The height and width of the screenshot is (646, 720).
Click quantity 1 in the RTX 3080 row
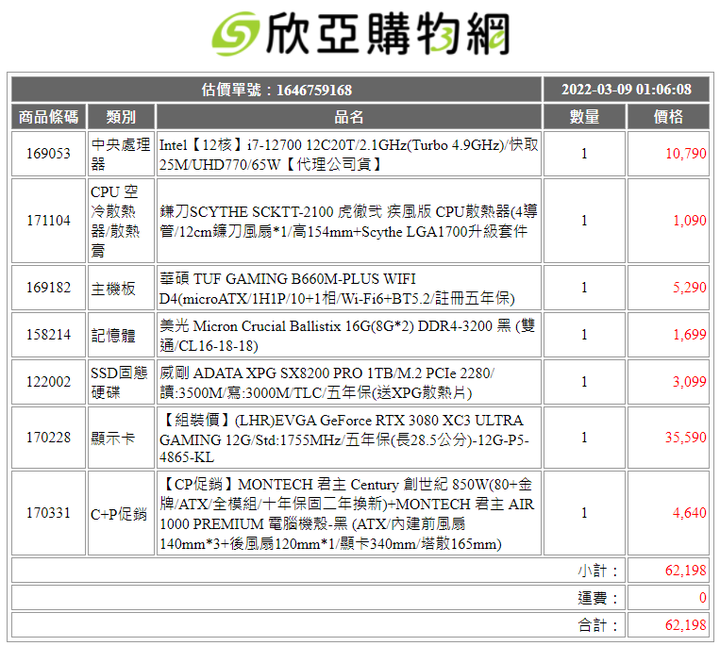(x=585, y=438)
